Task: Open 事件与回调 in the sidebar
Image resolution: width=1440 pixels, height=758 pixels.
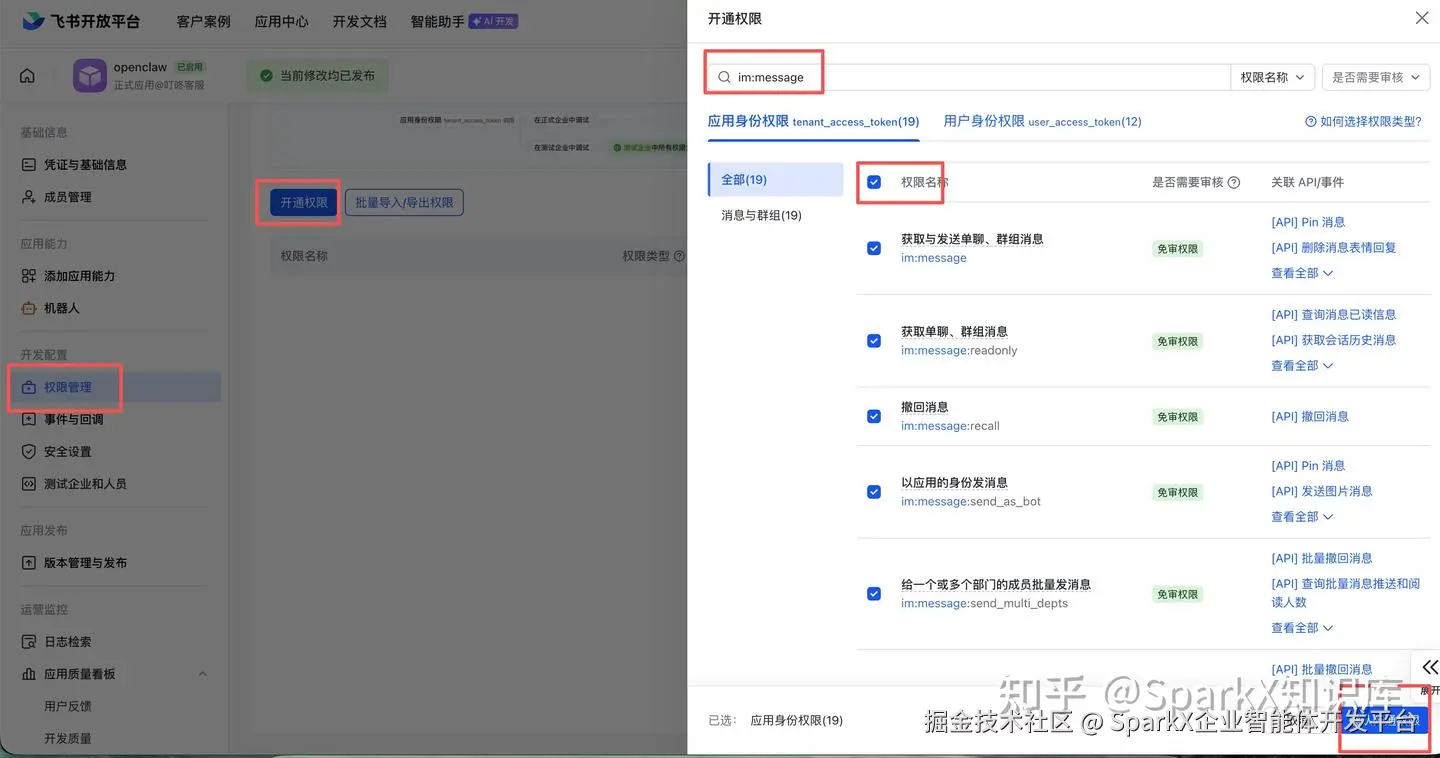Action: click(x=73, y=419)
